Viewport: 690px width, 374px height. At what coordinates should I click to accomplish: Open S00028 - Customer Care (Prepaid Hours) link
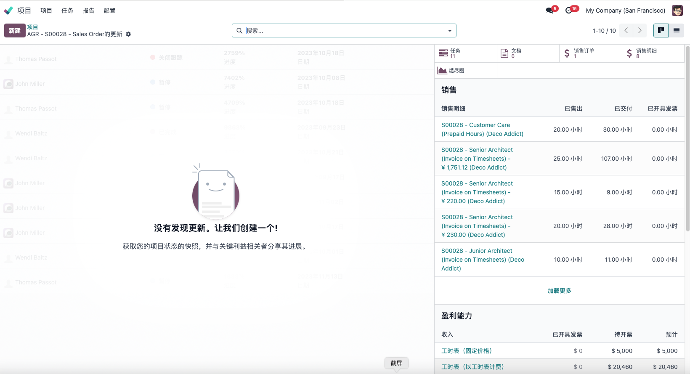point(482,129)
